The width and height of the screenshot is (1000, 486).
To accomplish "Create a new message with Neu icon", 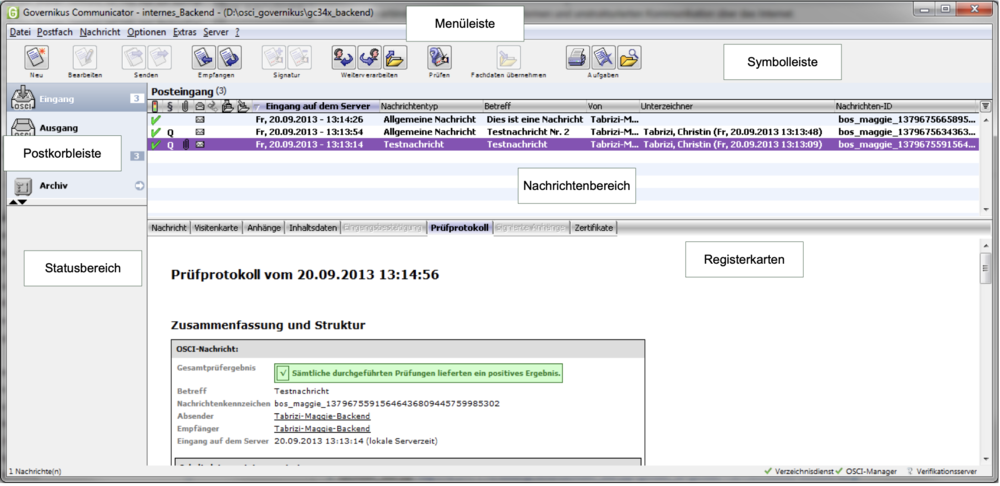I will [x=36, y=58].
